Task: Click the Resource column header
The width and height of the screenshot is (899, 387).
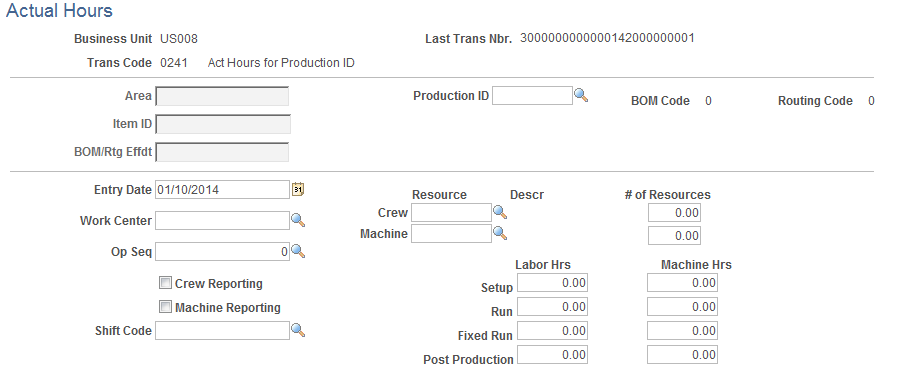Action: [x=439, y=195]
